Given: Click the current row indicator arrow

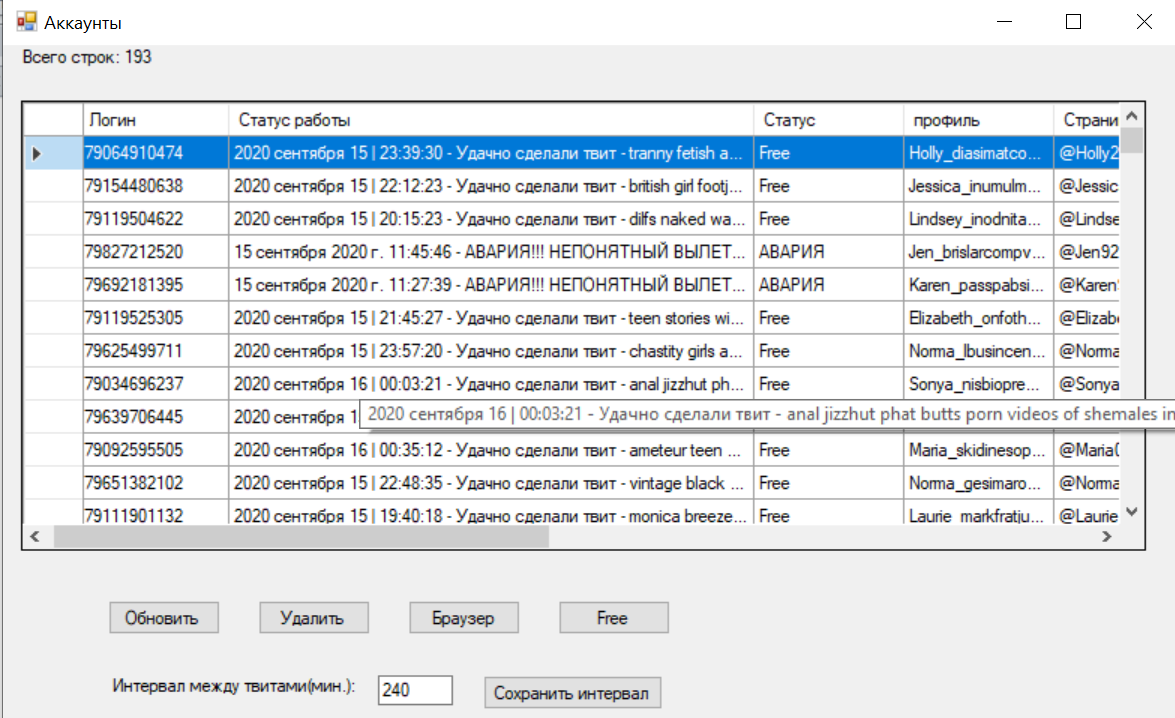Looking at the screenshot, I should click(x=37, y=154).
